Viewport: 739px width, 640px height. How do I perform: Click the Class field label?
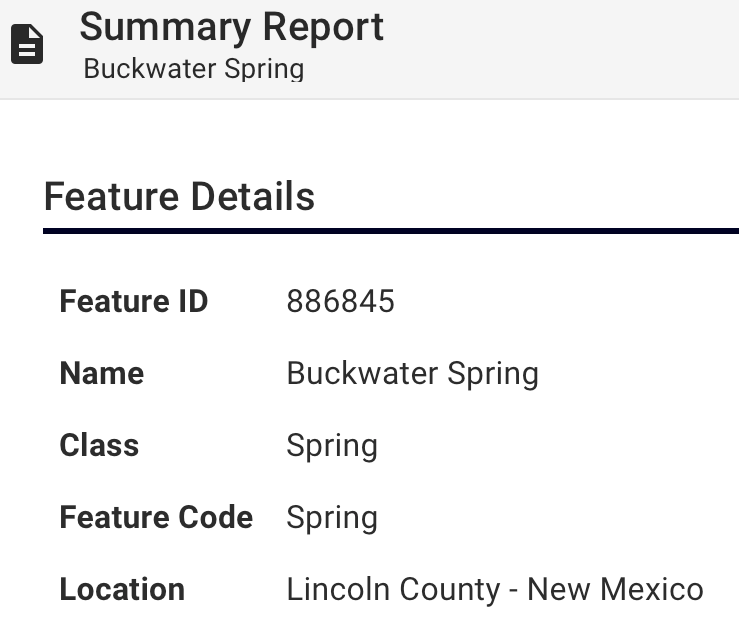coord(98,445)
